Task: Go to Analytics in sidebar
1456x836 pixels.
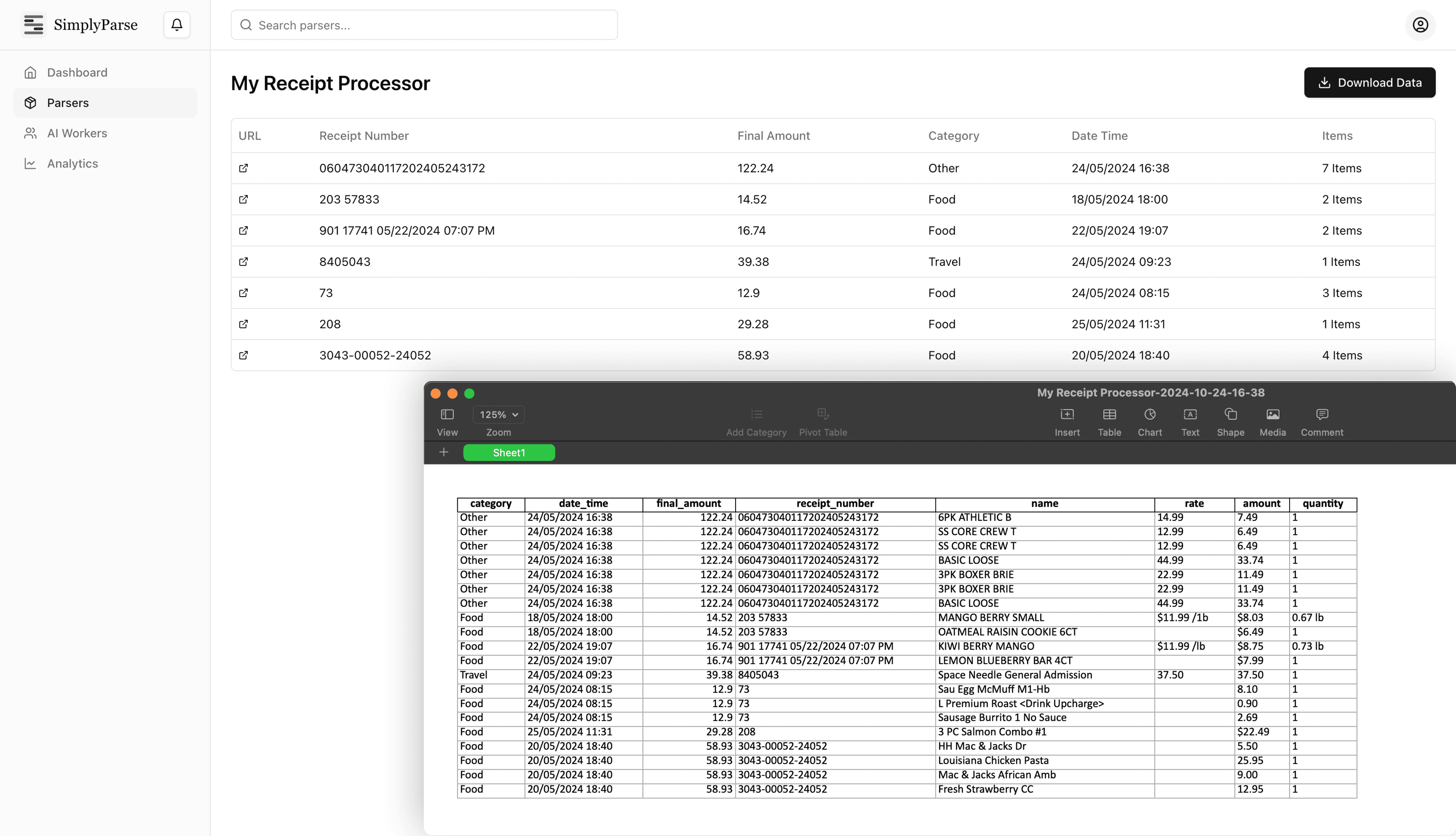Action: pyautogui.click(x=72, y=163)
